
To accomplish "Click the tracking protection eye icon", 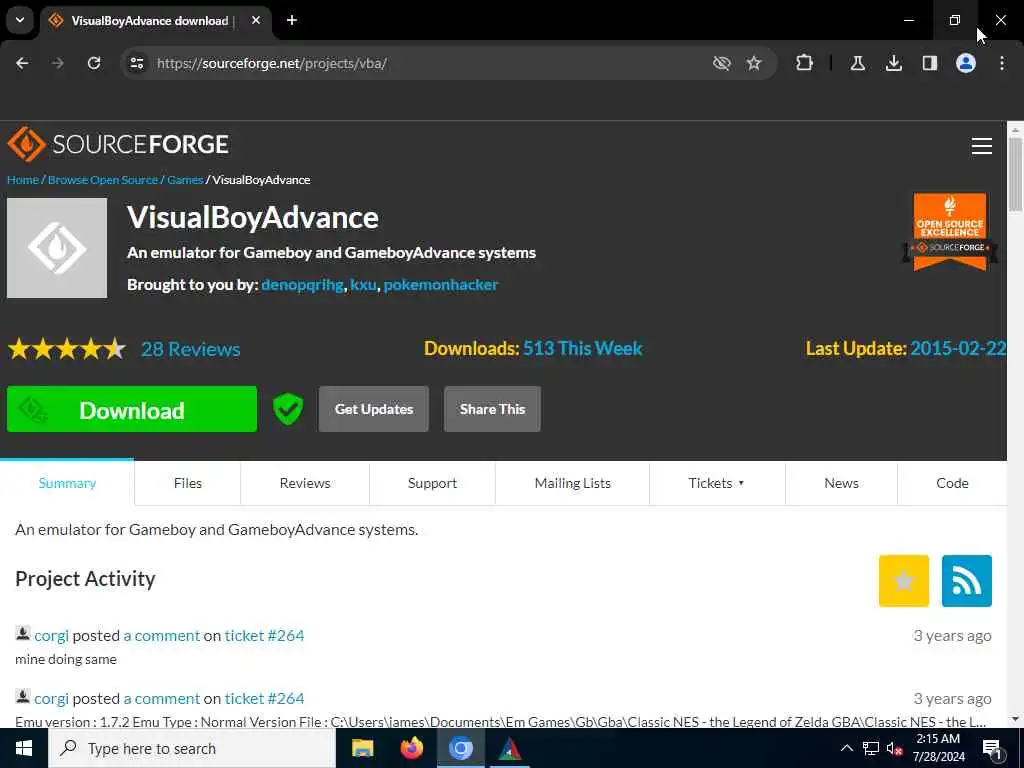I will (x=721, y=63).
